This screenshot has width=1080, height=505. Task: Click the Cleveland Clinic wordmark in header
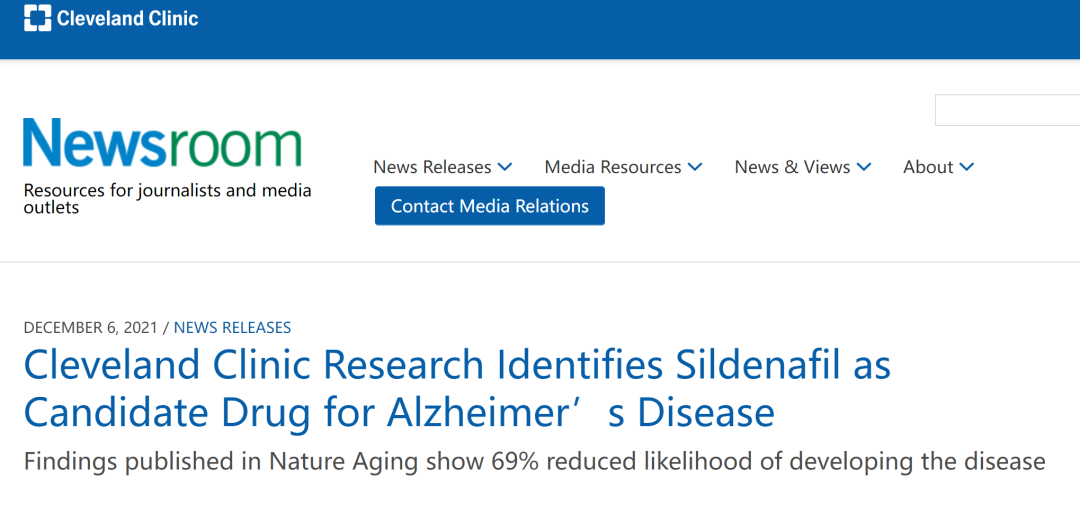(x=127, y=18)
